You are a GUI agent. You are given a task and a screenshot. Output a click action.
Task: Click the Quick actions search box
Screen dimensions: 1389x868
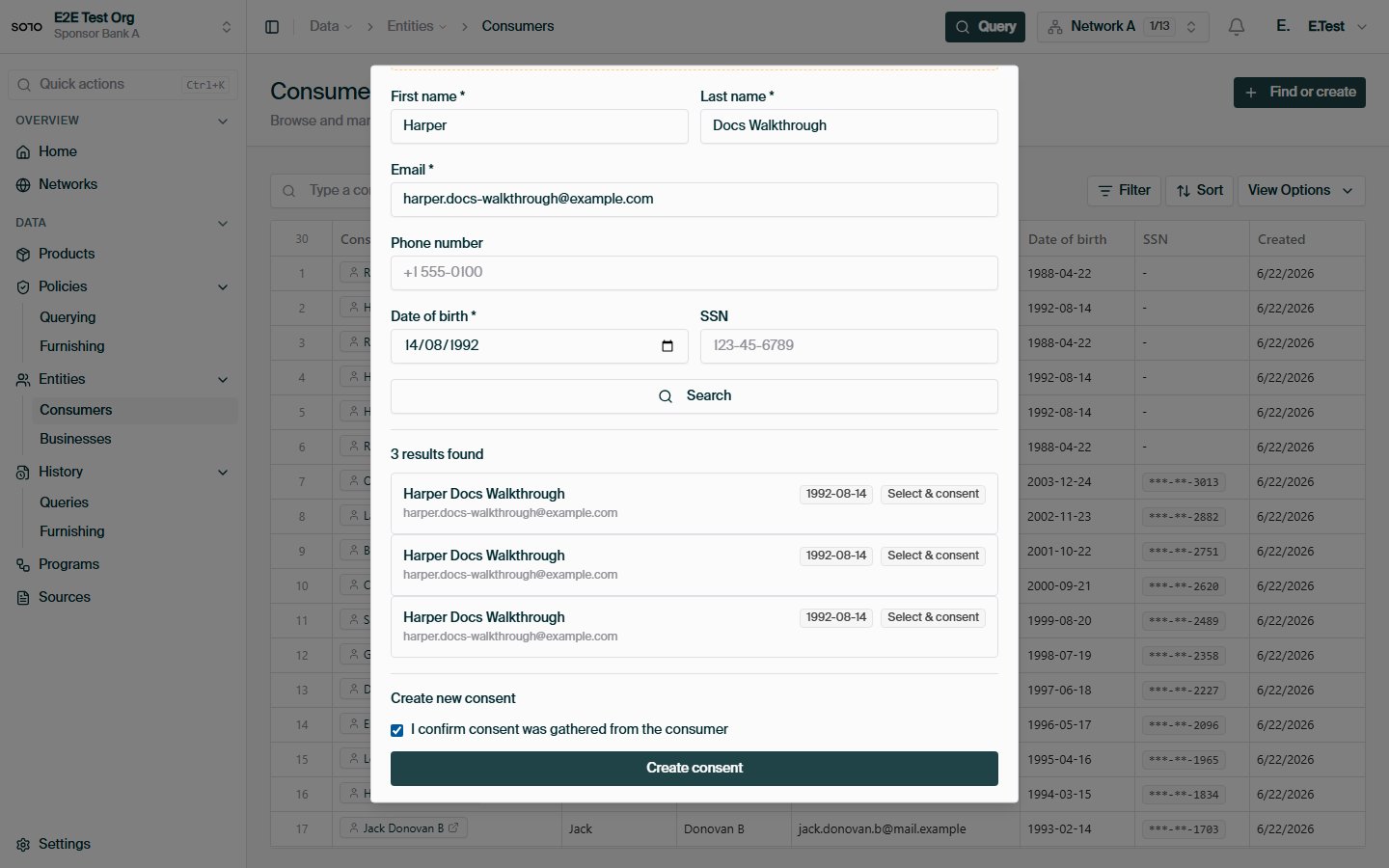123,85
